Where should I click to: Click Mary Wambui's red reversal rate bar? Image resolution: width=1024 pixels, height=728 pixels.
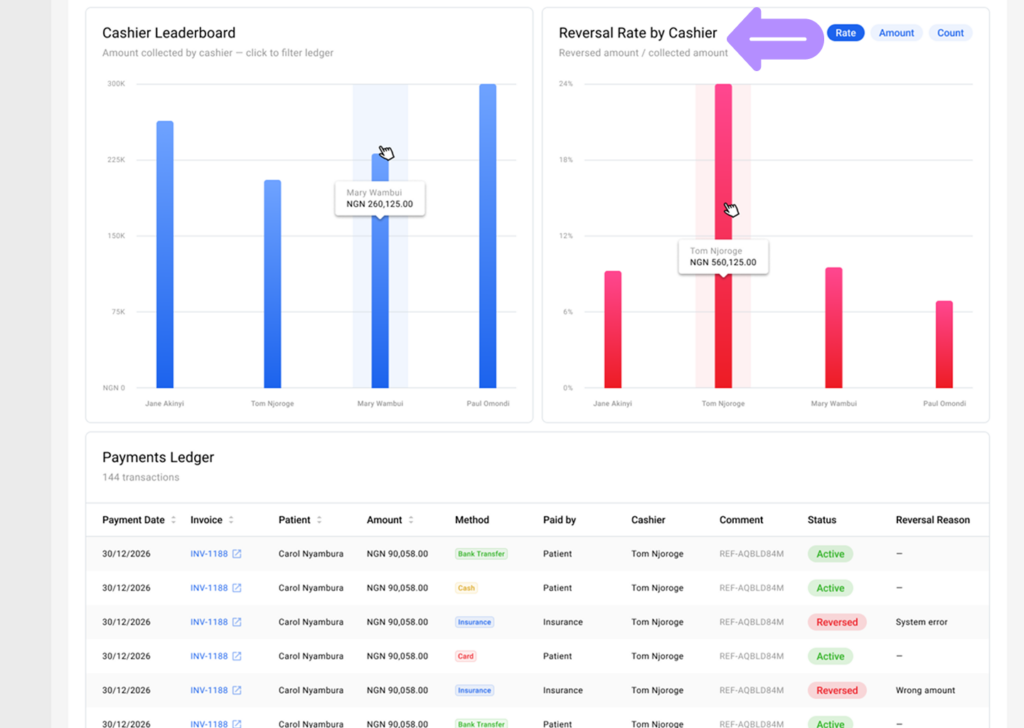pos(833,328)
